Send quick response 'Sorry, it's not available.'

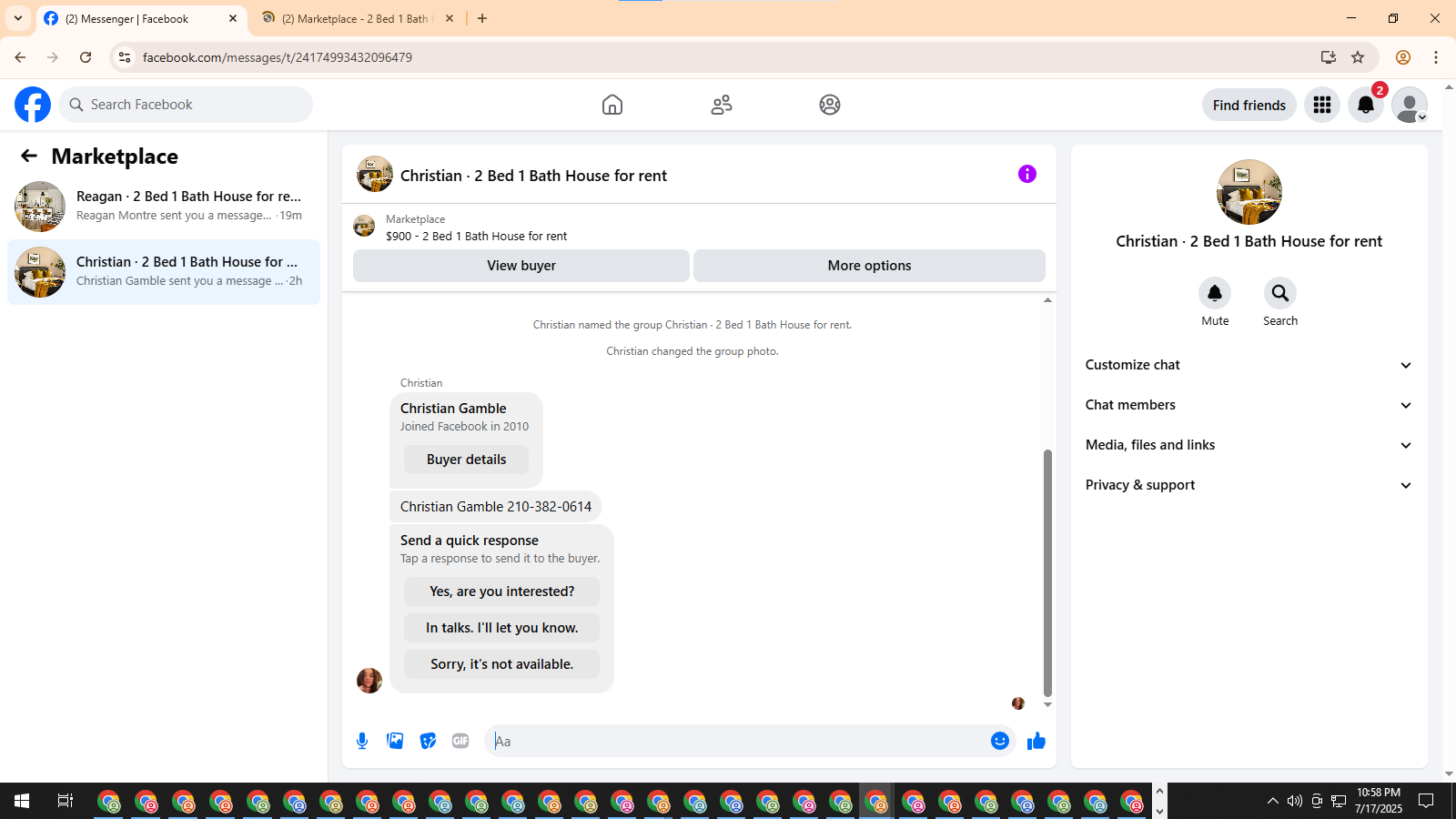click(x=502, y=664)
